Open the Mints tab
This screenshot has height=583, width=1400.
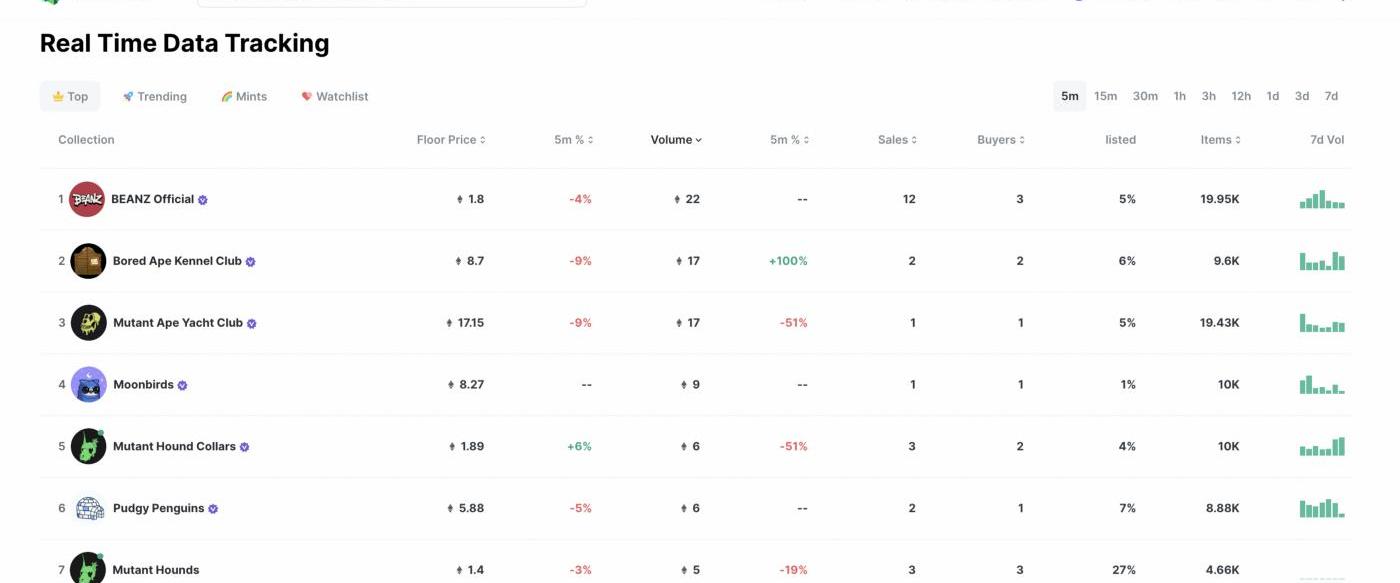[x=244, y=97]
